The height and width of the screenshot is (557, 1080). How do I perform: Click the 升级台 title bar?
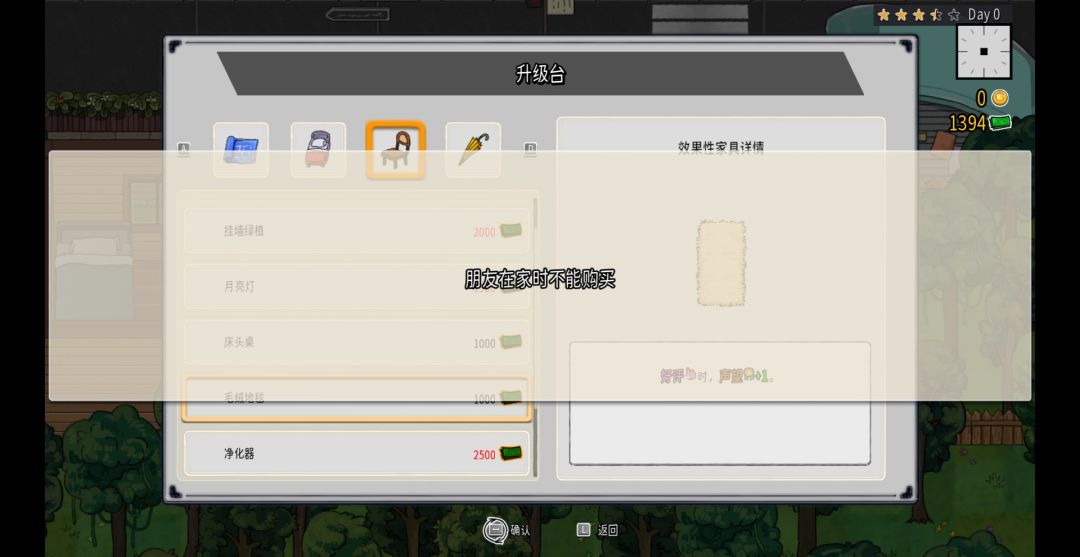[x=541, y=74]
